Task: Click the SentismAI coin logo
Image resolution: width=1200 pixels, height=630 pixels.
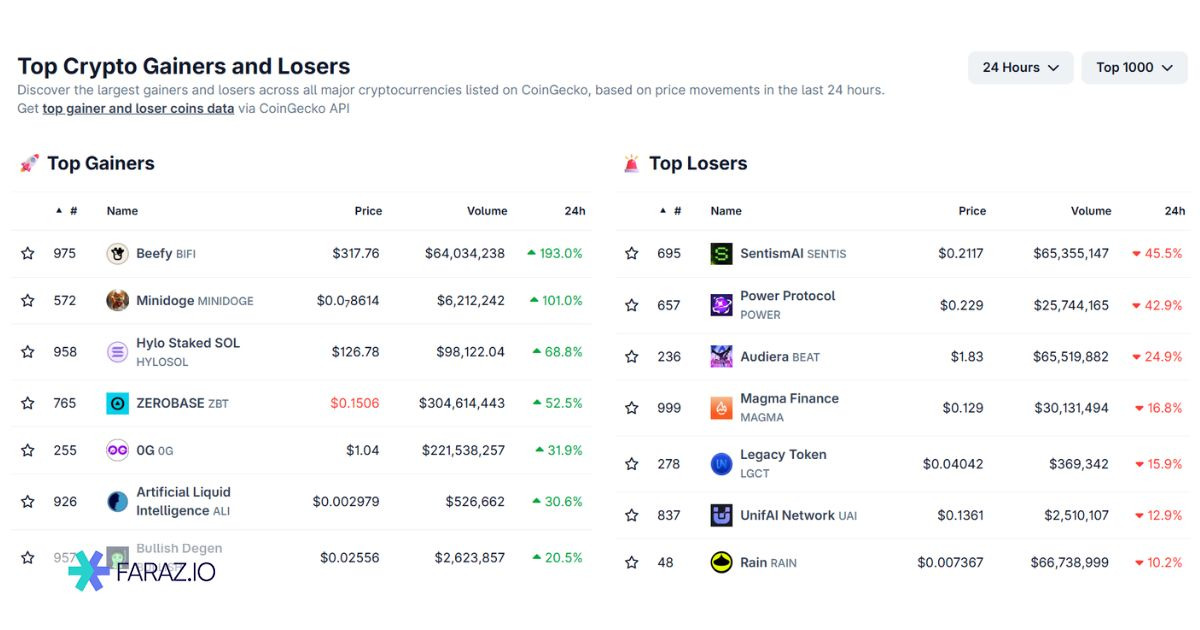Action: click(721, 253)
